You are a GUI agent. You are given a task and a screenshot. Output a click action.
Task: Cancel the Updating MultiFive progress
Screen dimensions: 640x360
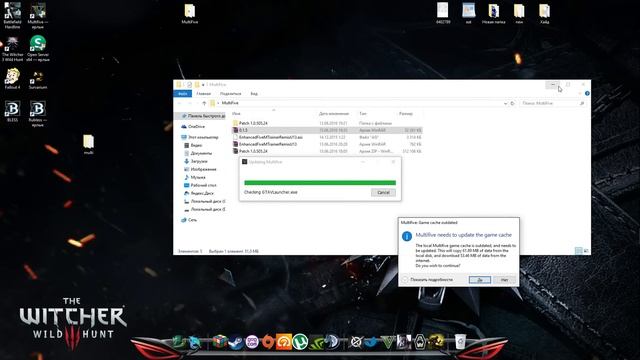point(383,192)
